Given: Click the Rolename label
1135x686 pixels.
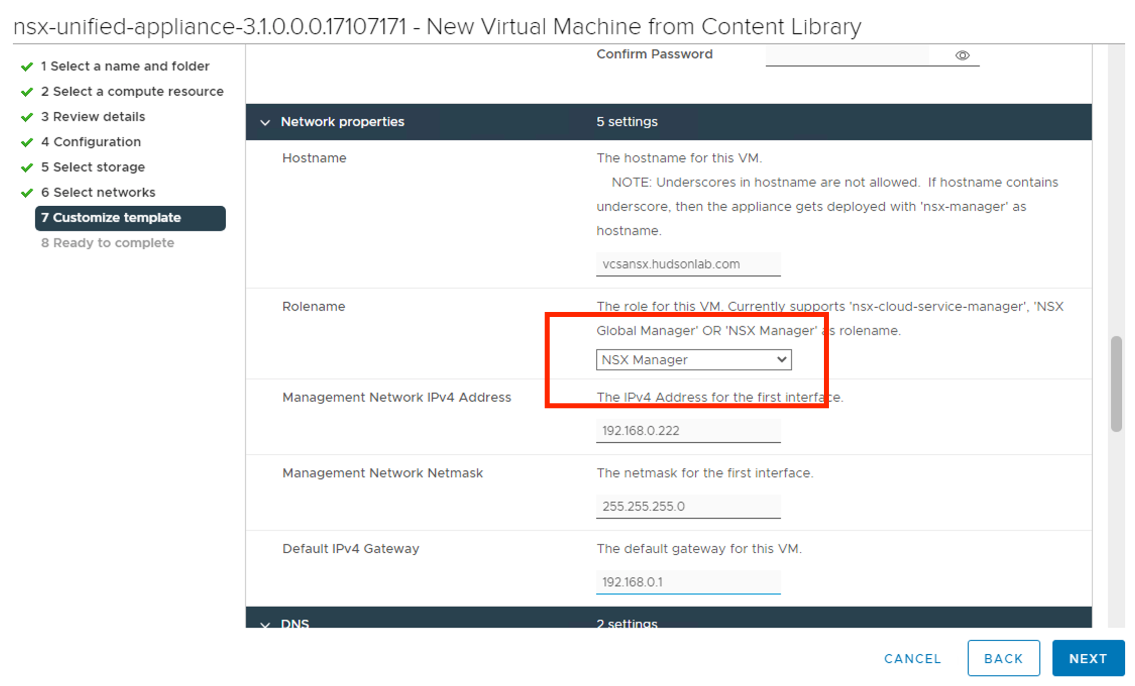Looking at the screenshot, I should tap(313, 306).
